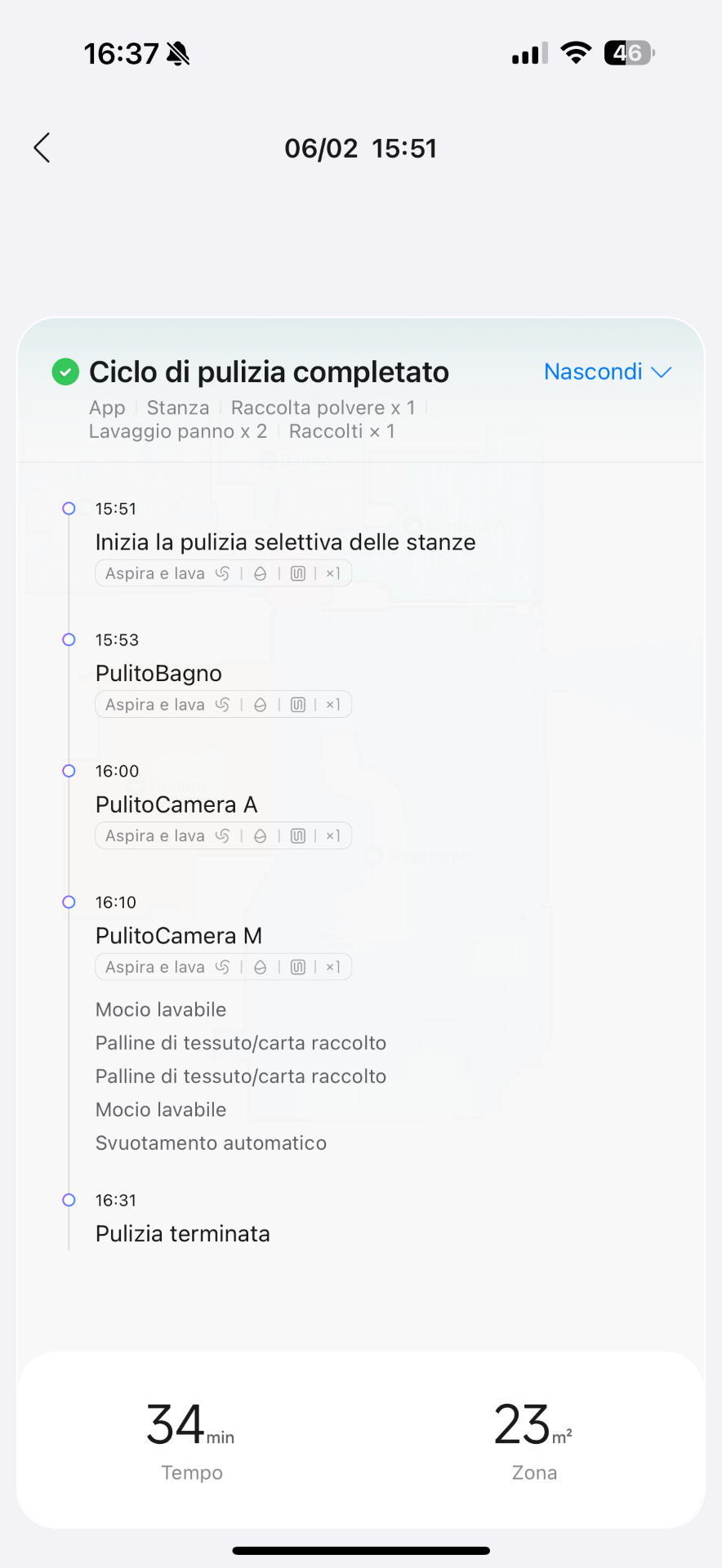Click the Pulizia terminata entry
Screen dimensions: 722x1568
183,1233
